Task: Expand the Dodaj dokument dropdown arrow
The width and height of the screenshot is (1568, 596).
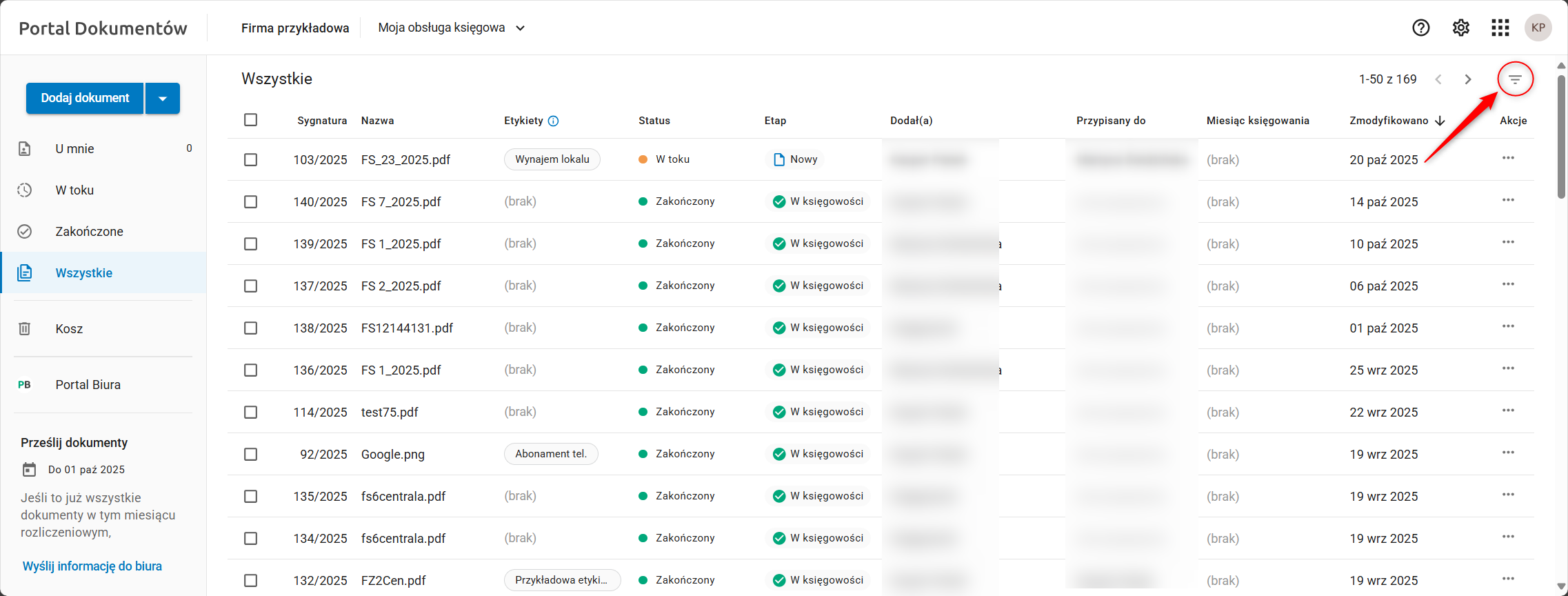Action: [163, 98]
